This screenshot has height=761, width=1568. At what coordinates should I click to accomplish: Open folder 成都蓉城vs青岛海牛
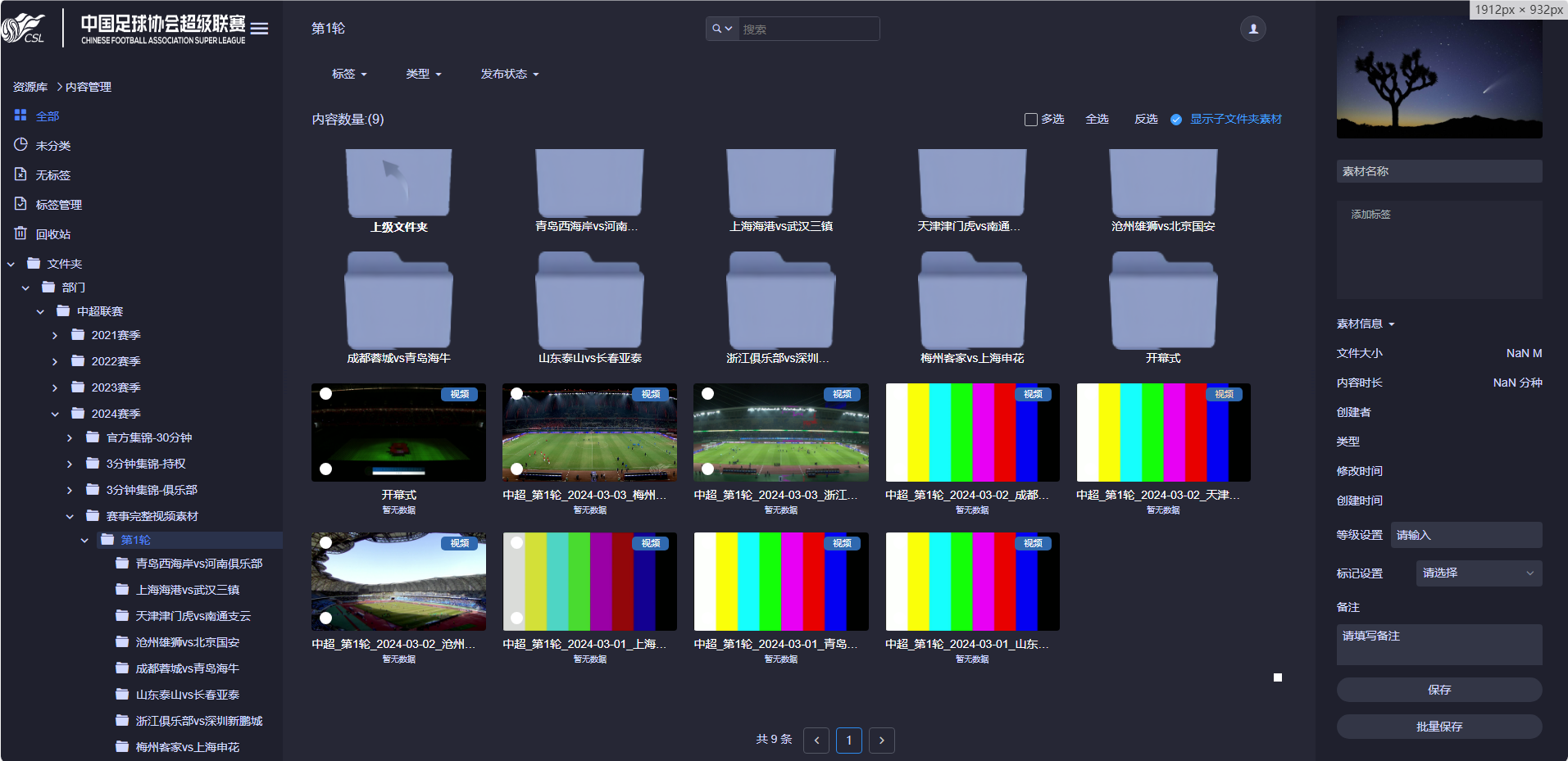pos(398,301)
